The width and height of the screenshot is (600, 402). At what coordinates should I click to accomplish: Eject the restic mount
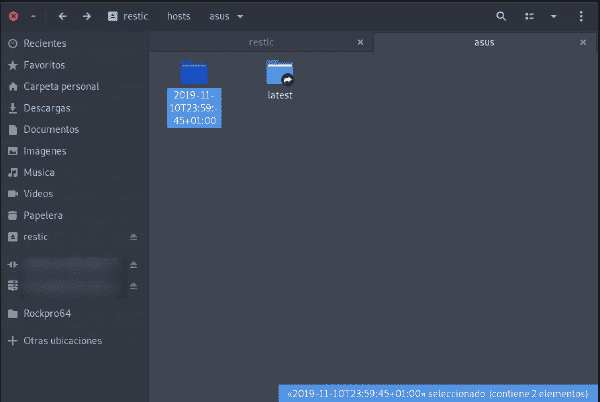click(x=133, y=237)
